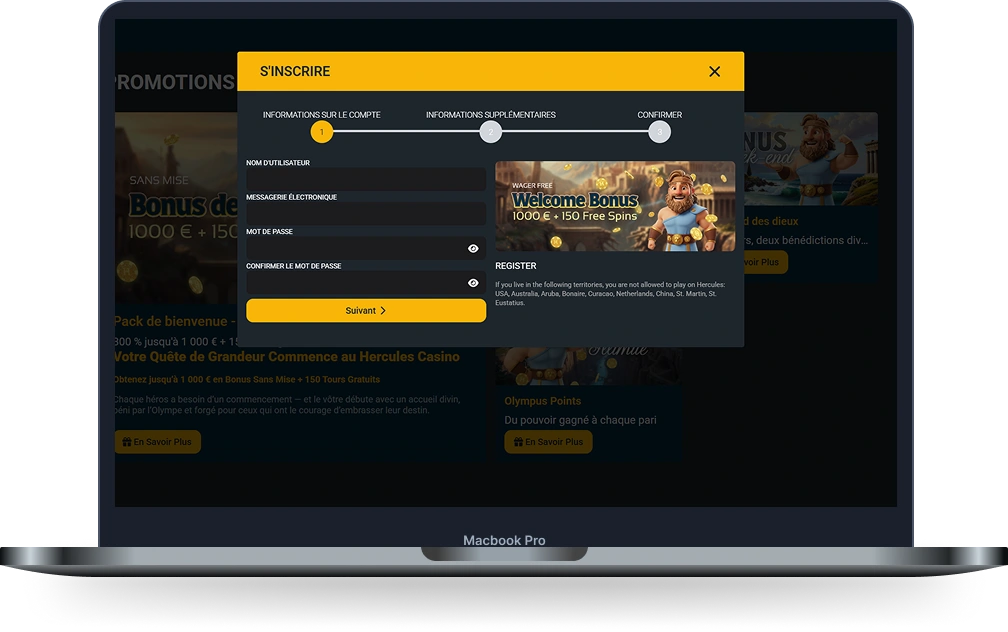
Task: Click the gift icon in Olympus Points button
Action: point(518,442)
